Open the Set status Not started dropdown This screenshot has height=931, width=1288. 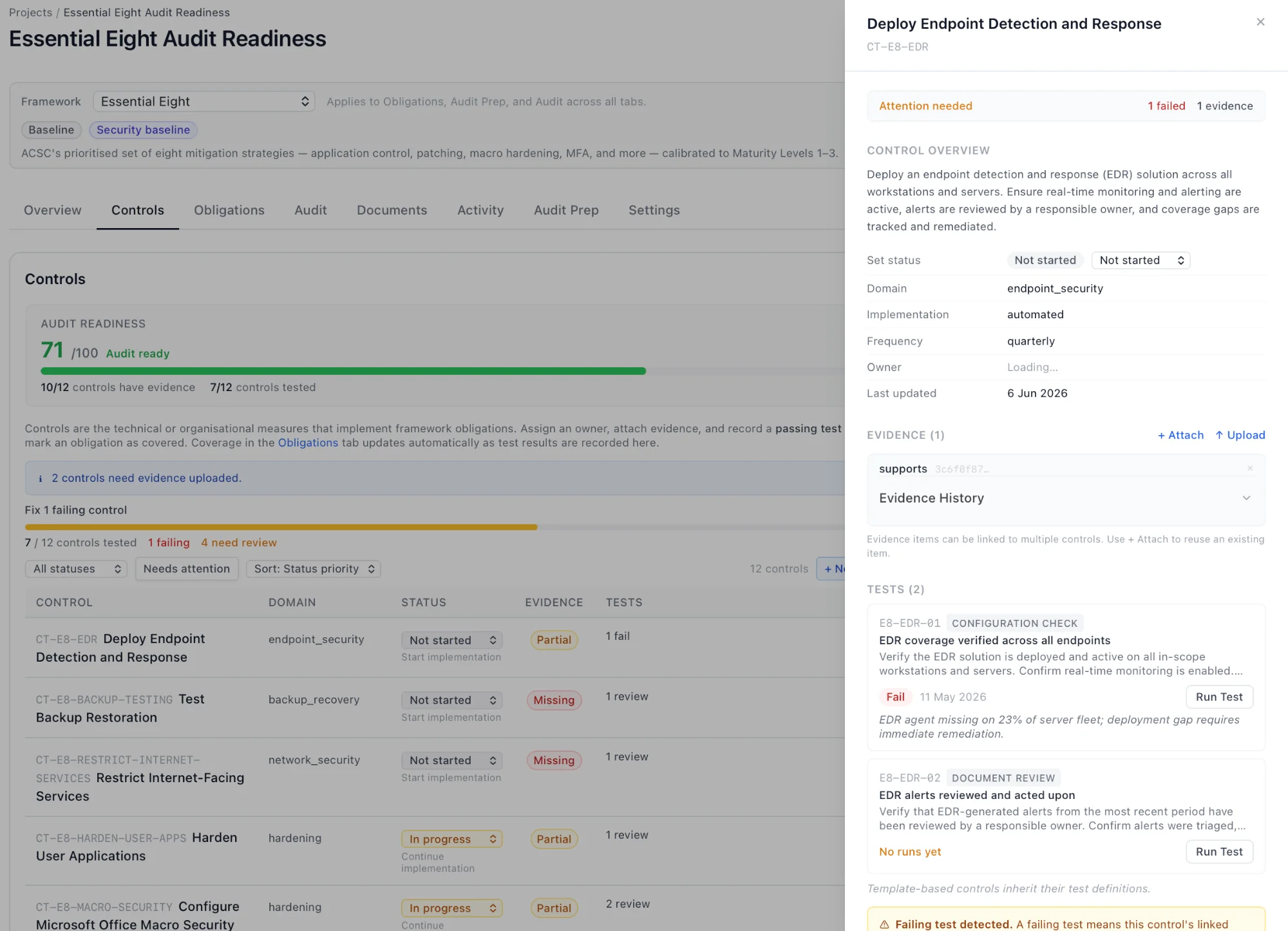(1141, 260)
